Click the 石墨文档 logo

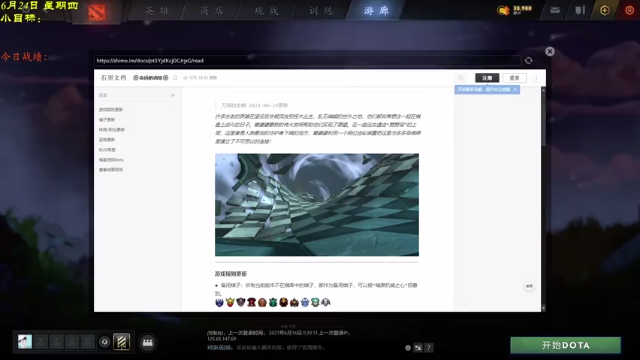(113, 78)
